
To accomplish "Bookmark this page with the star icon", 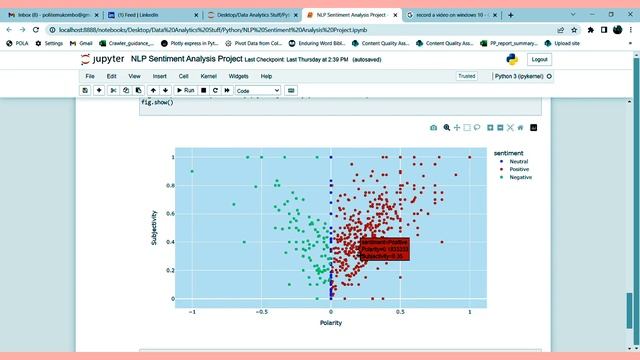I will 574,30.
